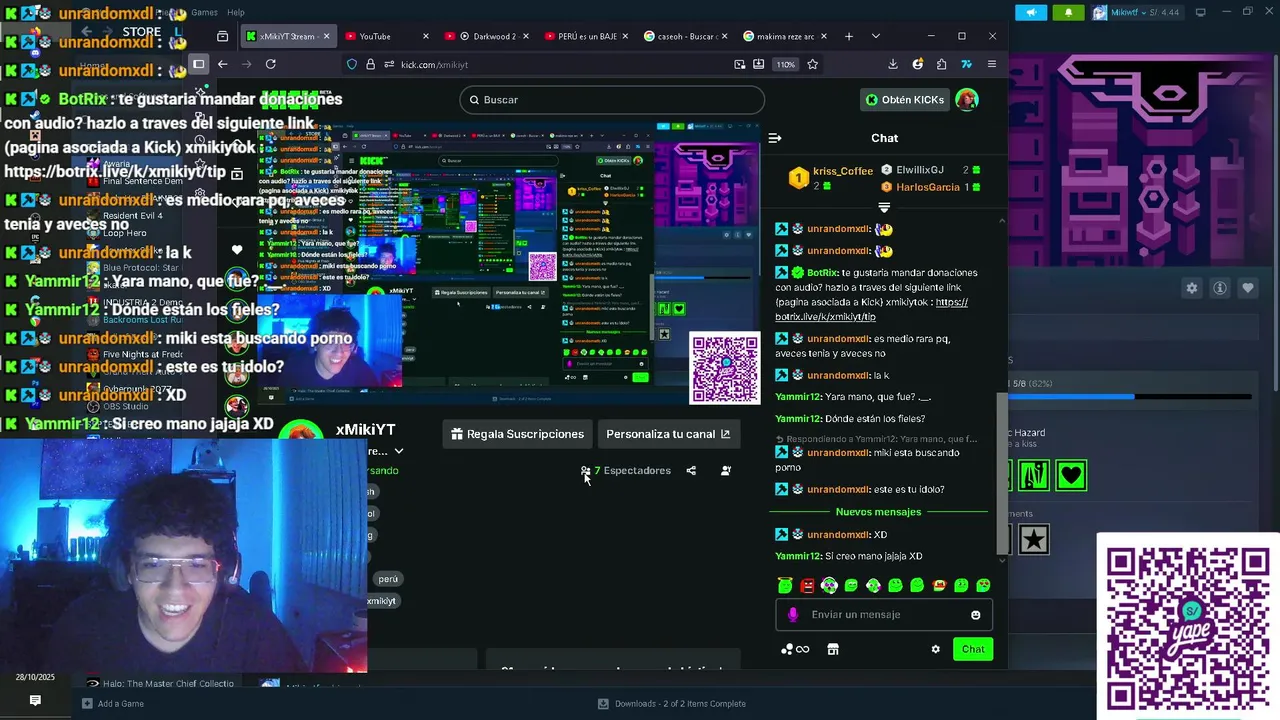Click Add a Game in Steam
This screenshot has height=720, width=1280.
point(113,704)
